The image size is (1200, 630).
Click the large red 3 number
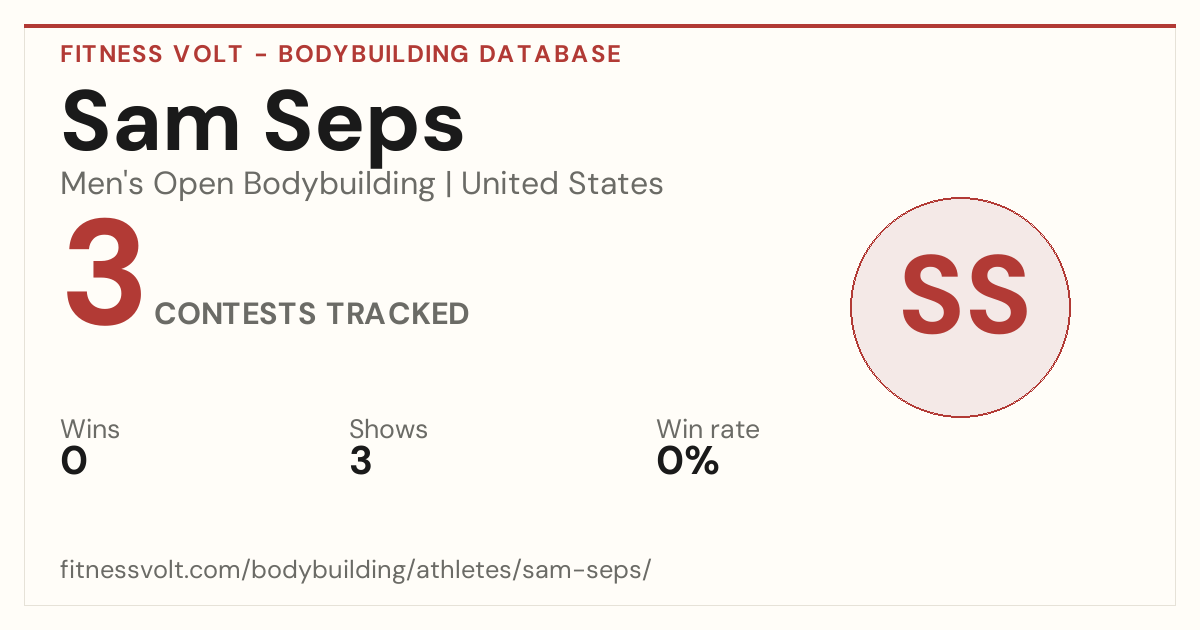[x=105, y=275]
